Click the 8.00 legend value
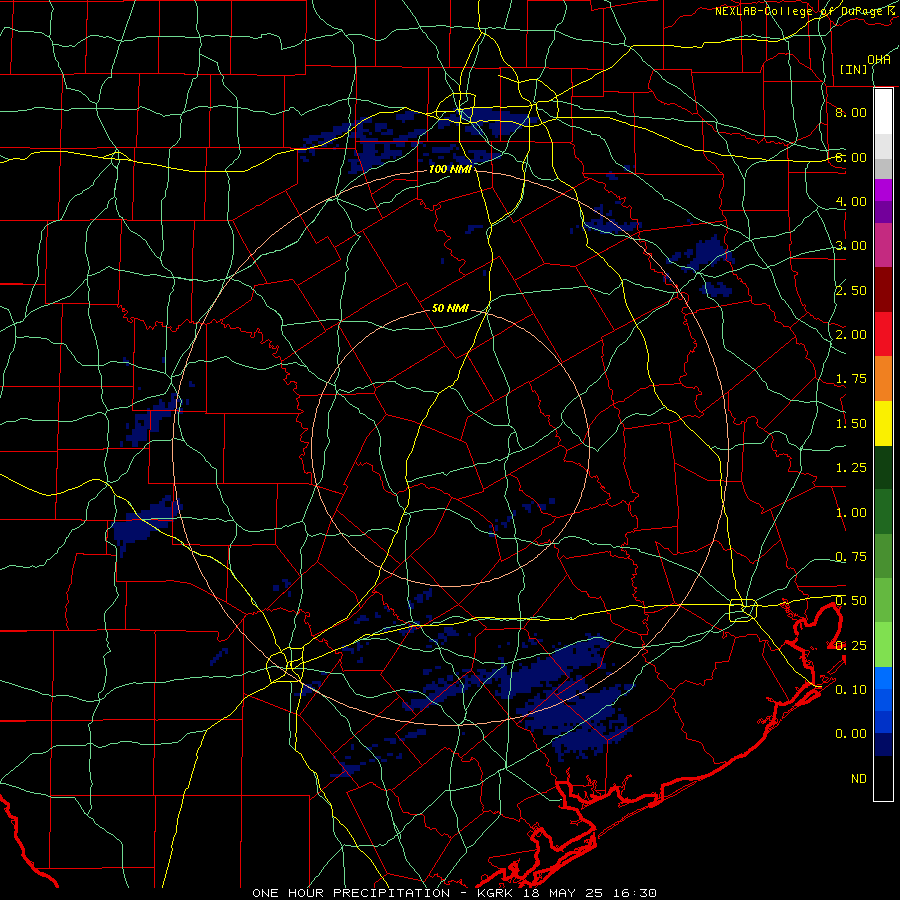The height and width of the screenshot is (900, 900). click(851, 112)
